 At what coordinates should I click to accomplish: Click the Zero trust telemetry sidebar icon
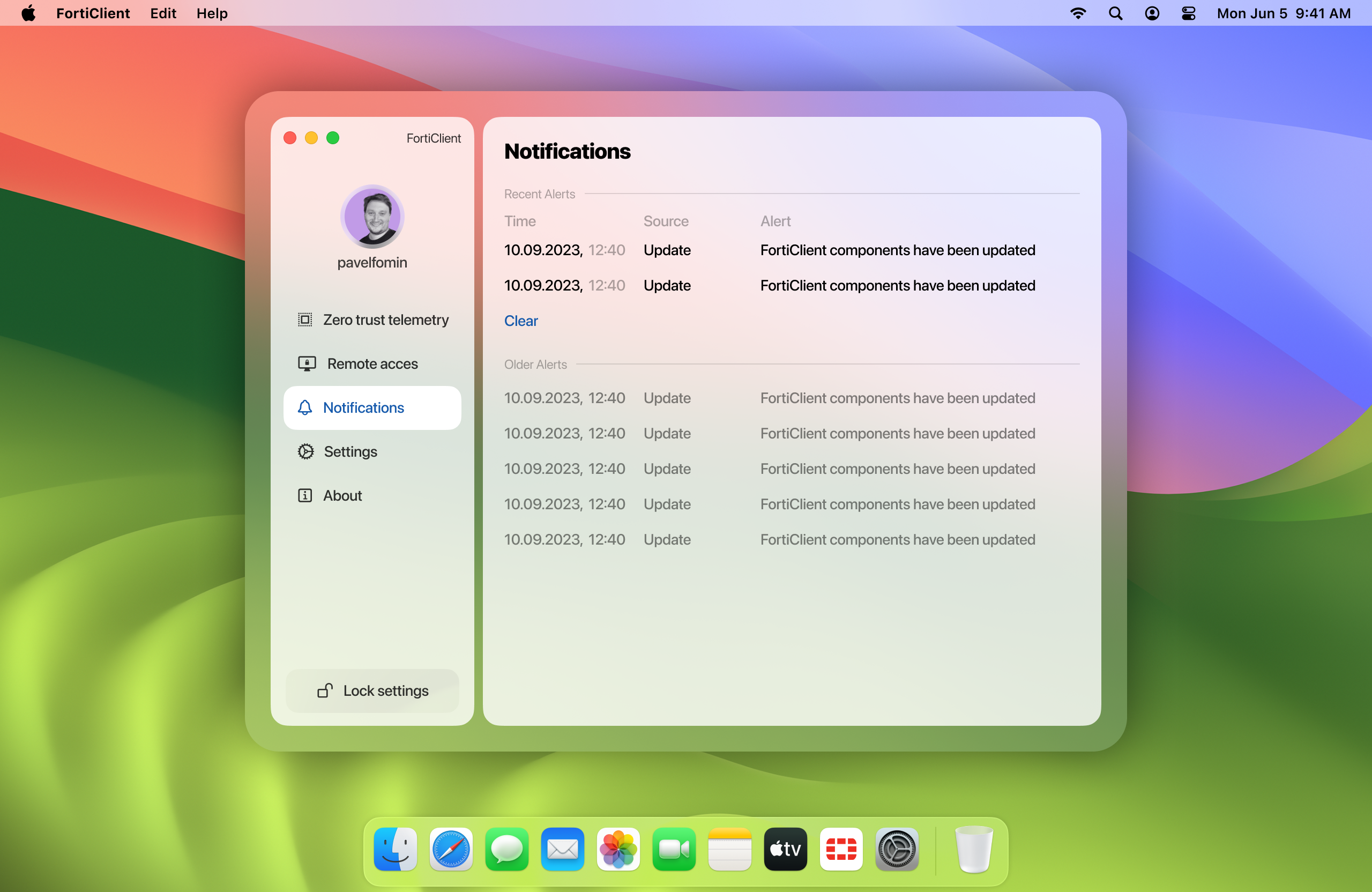tap(305, 319)
